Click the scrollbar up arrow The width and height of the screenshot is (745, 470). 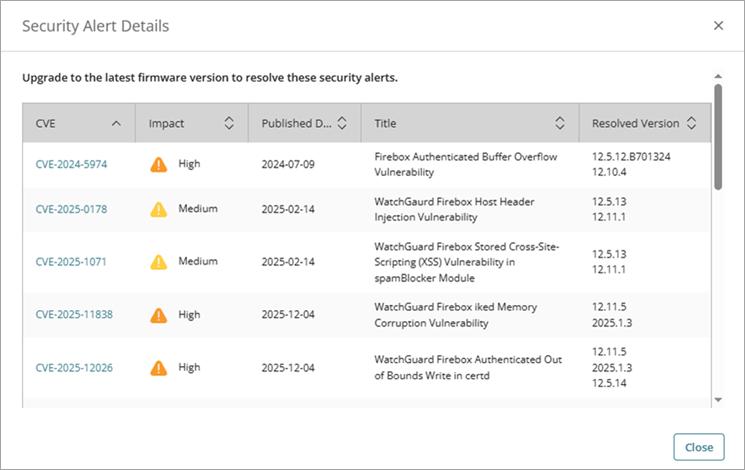(718, 76)
